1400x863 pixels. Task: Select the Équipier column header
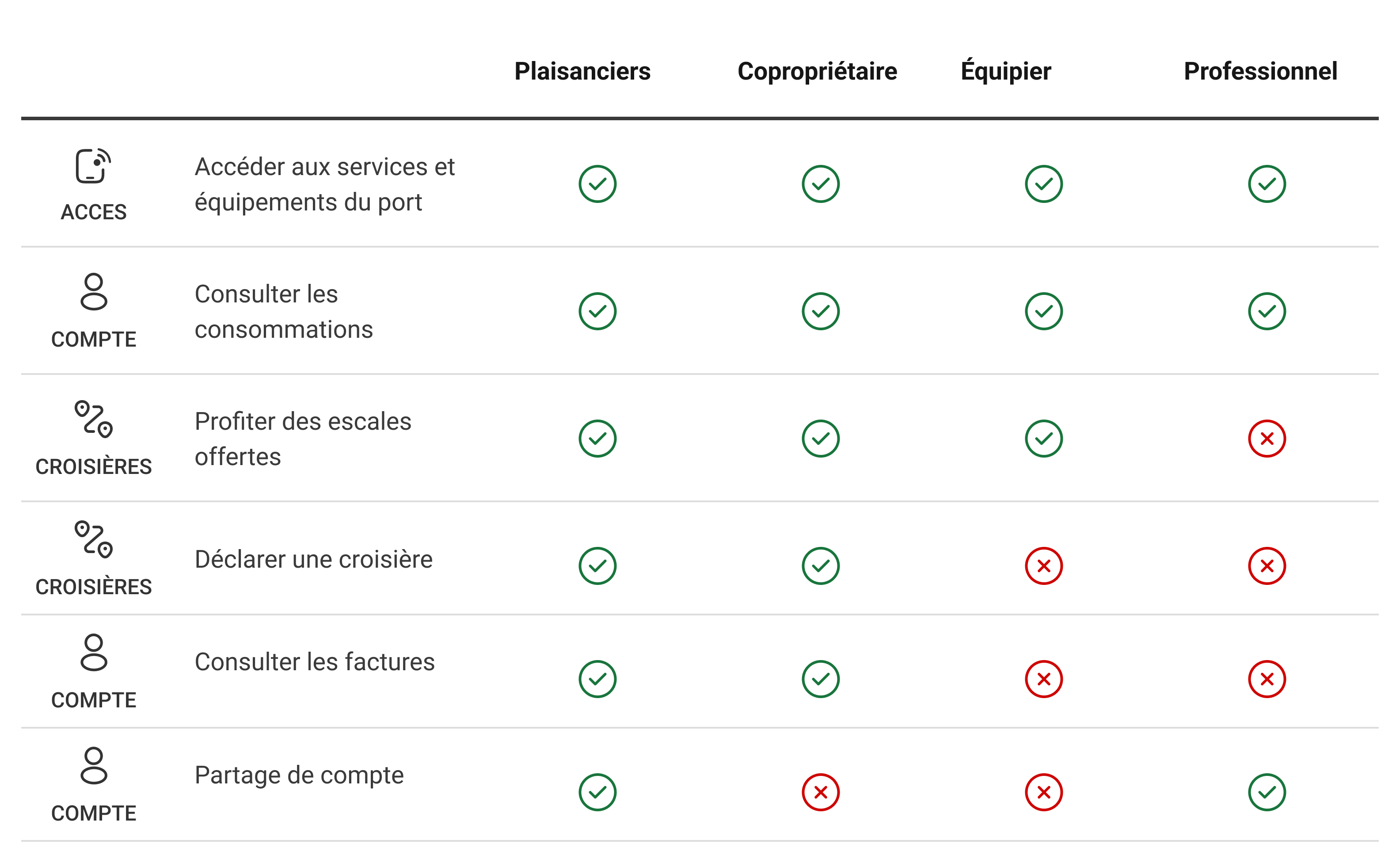tap(1005, 71)
